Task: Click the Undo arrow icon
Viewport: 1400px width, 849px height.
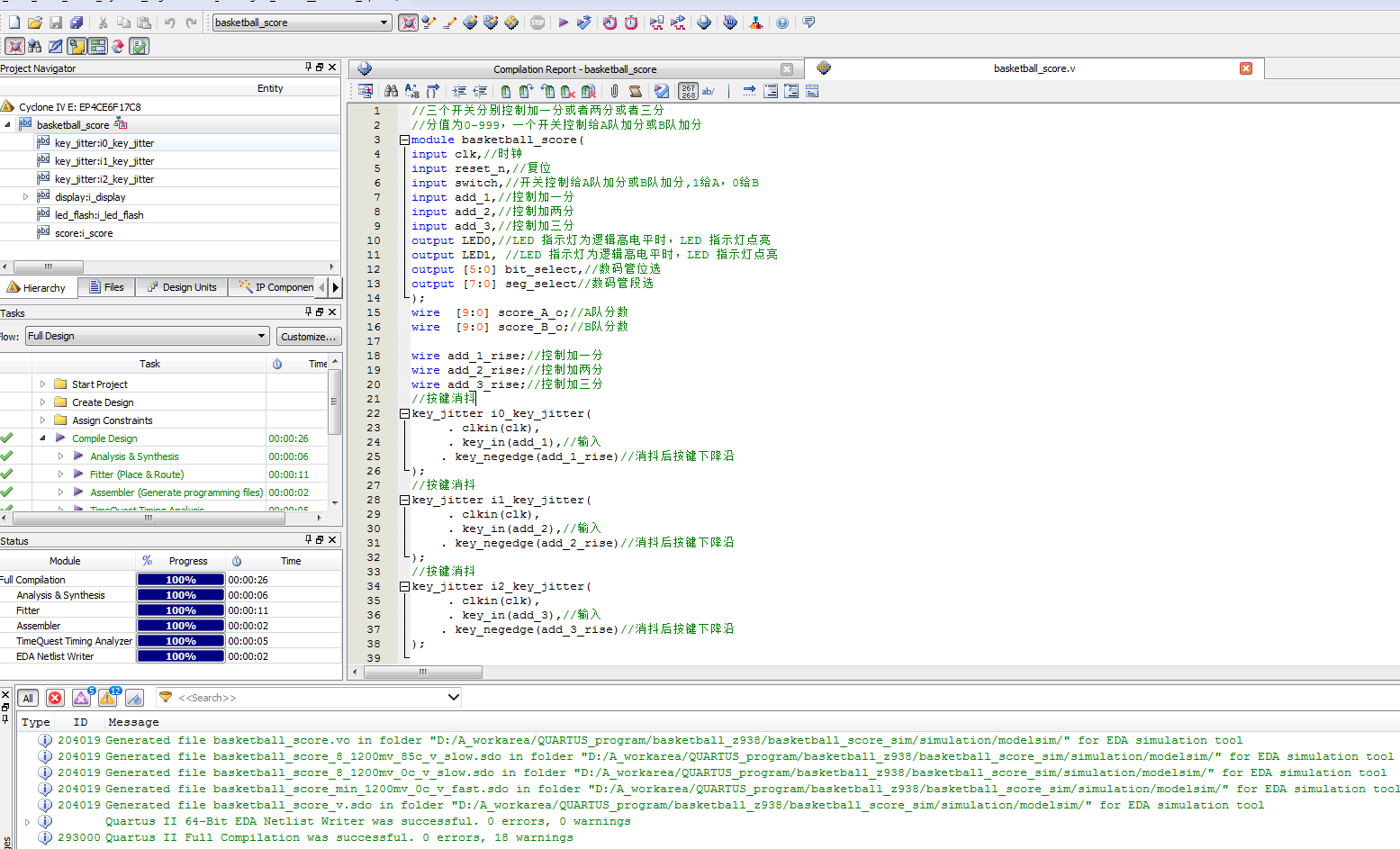Action: [169, 23]
